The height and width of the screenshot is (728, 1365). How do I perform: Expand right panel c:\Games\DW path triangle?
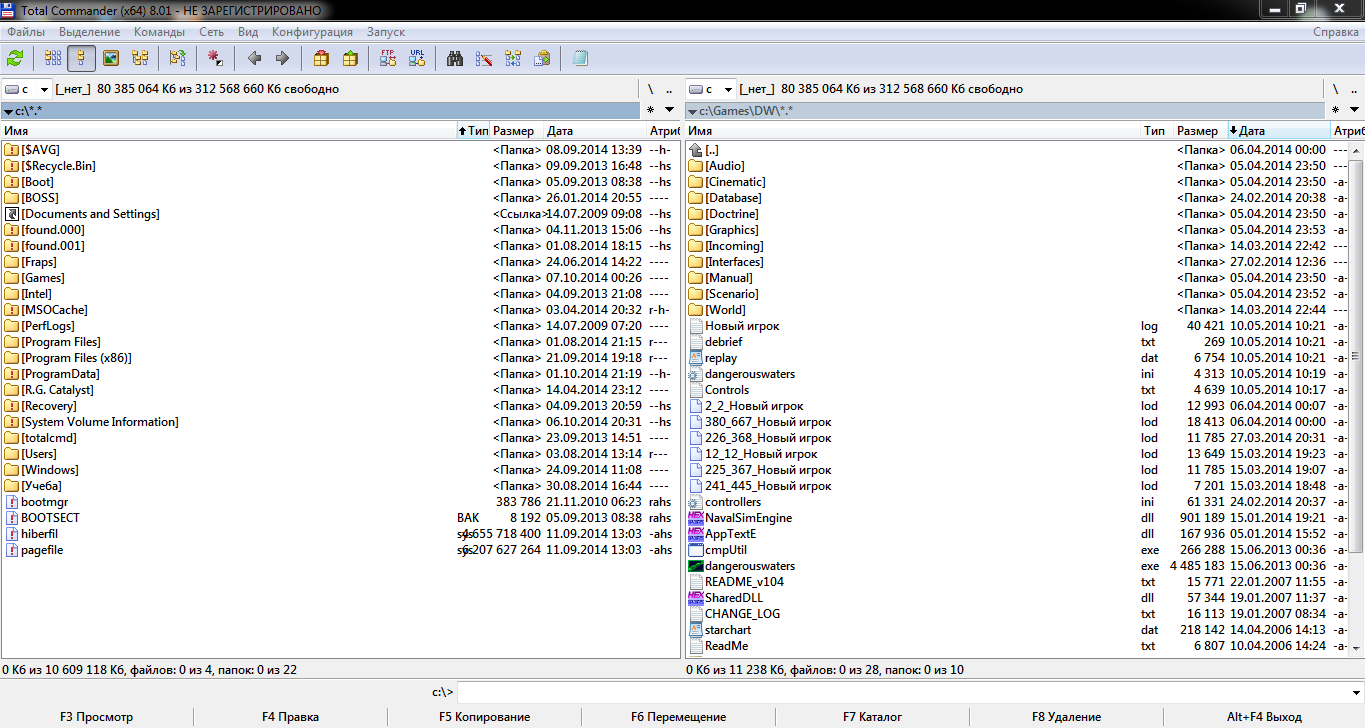click(692, 111)
